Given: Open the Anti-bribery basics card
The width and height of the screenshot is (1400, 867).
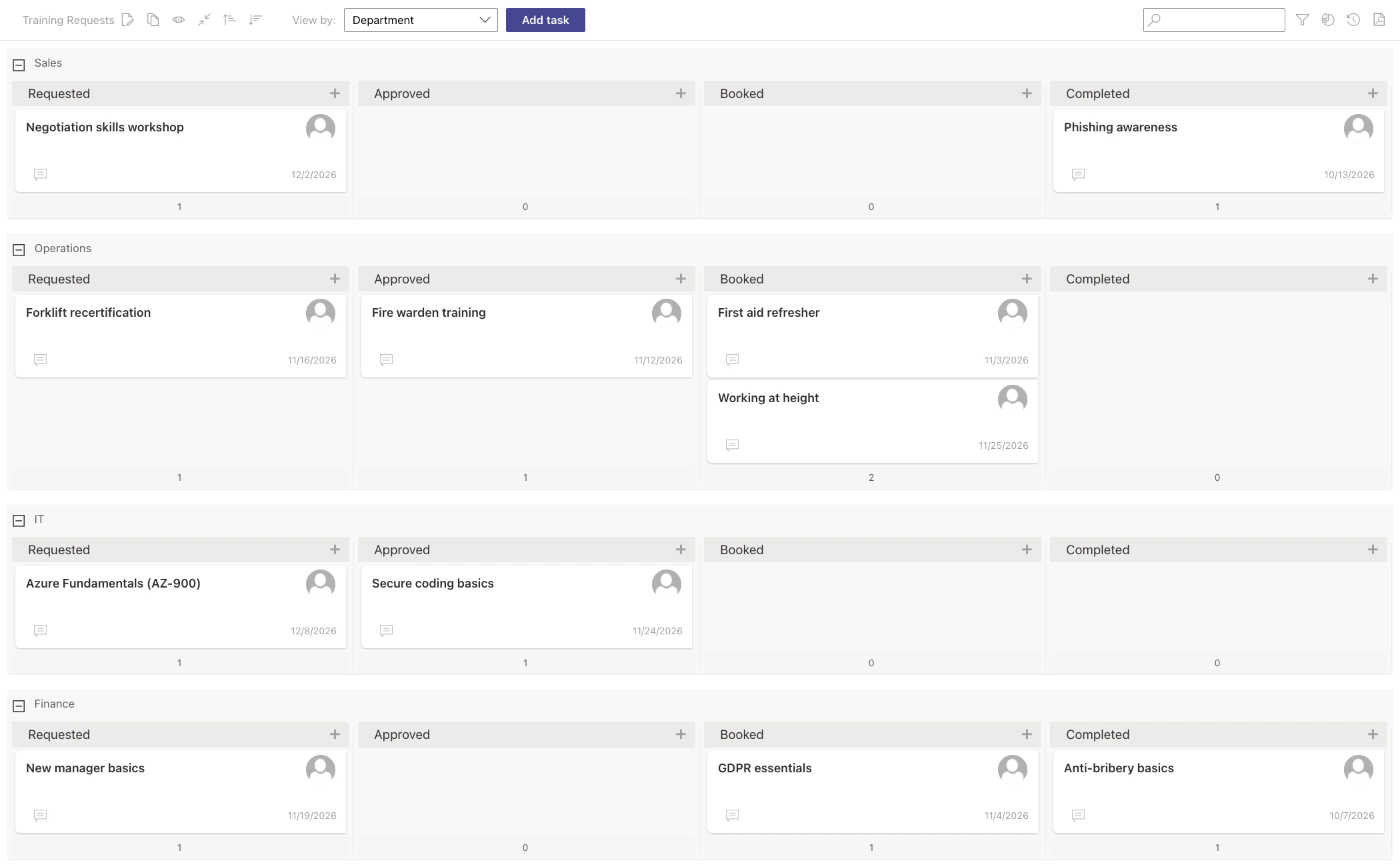Looking at the screenshot, I should (1219, 792).
